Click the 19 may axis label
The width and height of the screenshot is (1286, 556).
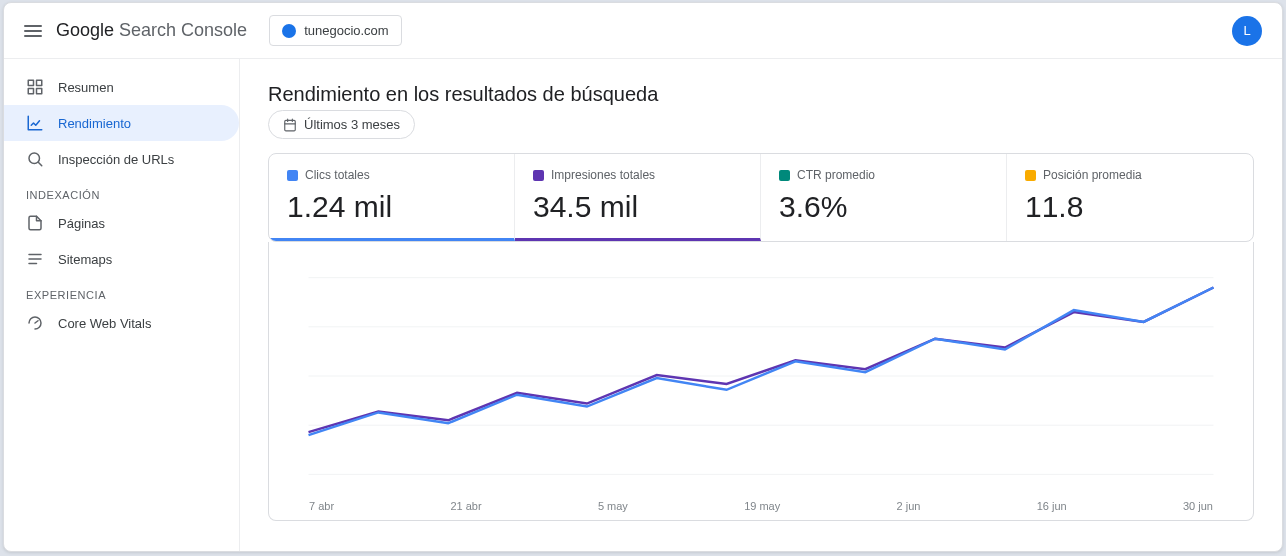(x=762, y=506)
